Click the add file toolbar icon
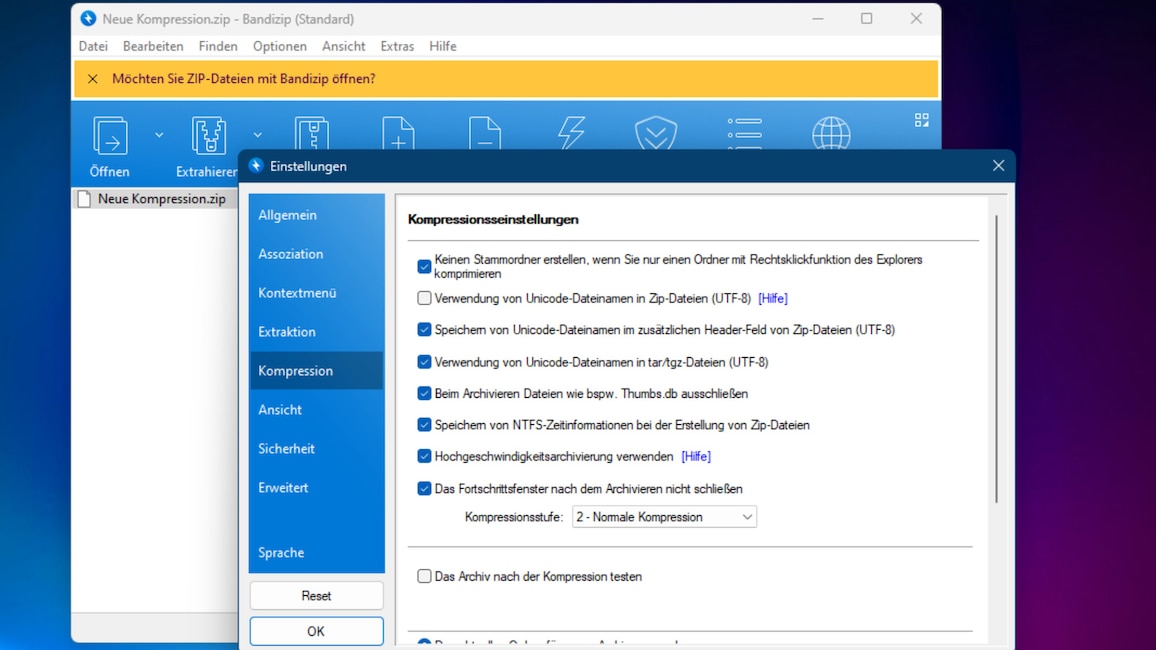This screenshot has height=650, width=1156. 398,133
